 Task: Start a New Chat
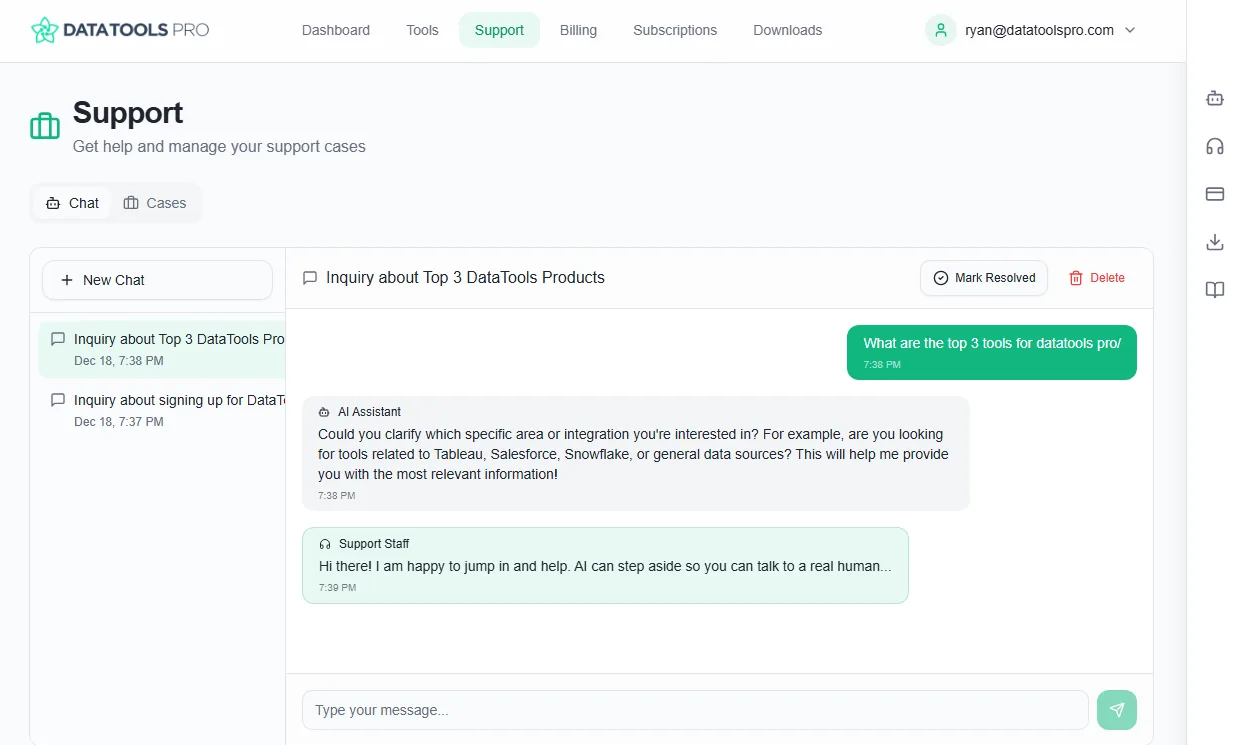(157, 280)
